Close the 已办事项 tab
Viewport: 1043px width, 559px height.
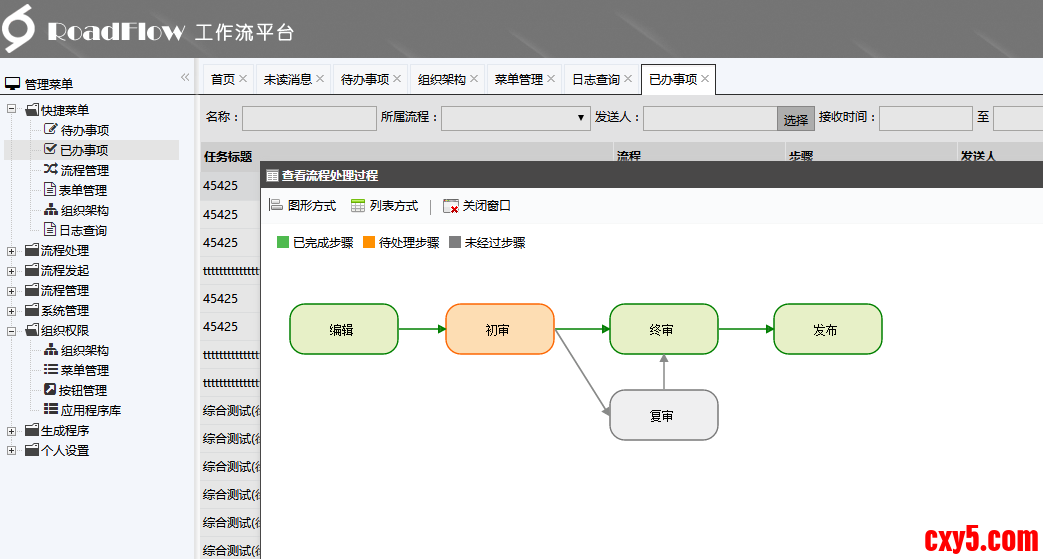point(705,79)
